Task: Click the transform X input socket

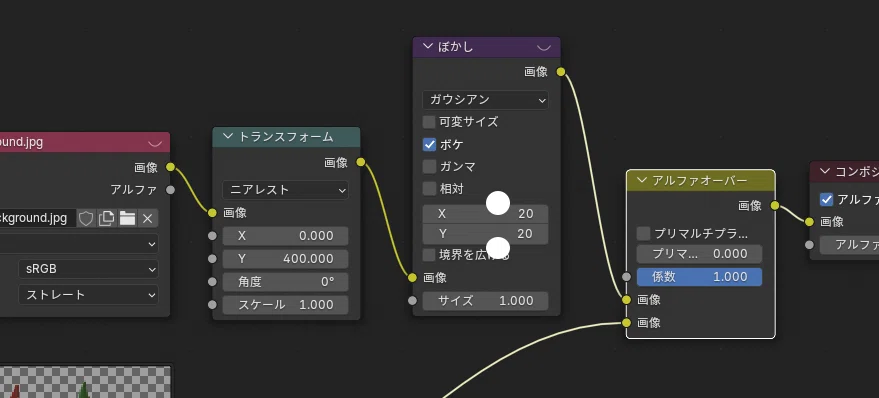Action: [x=212, y=236]
